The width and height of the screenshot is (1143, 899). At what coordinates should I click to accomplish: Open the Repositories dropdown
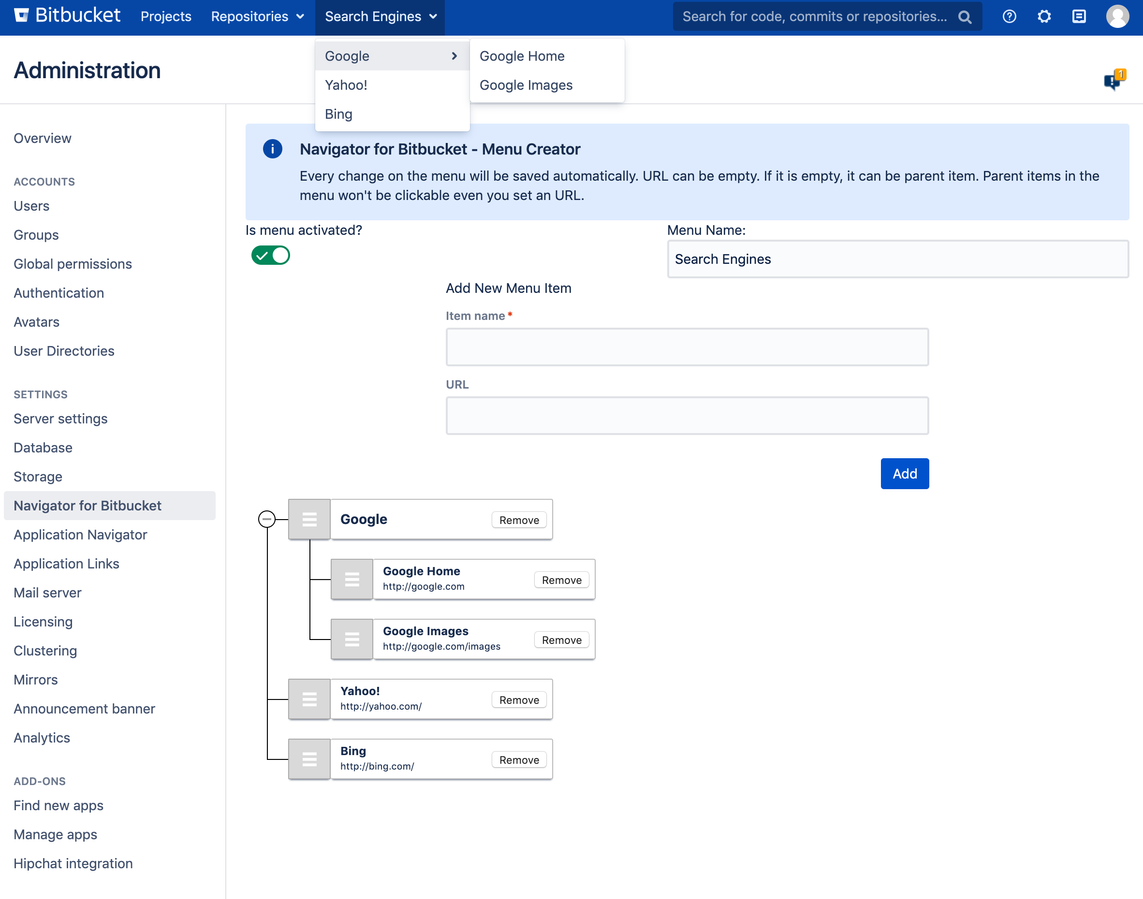coord(257,16)
